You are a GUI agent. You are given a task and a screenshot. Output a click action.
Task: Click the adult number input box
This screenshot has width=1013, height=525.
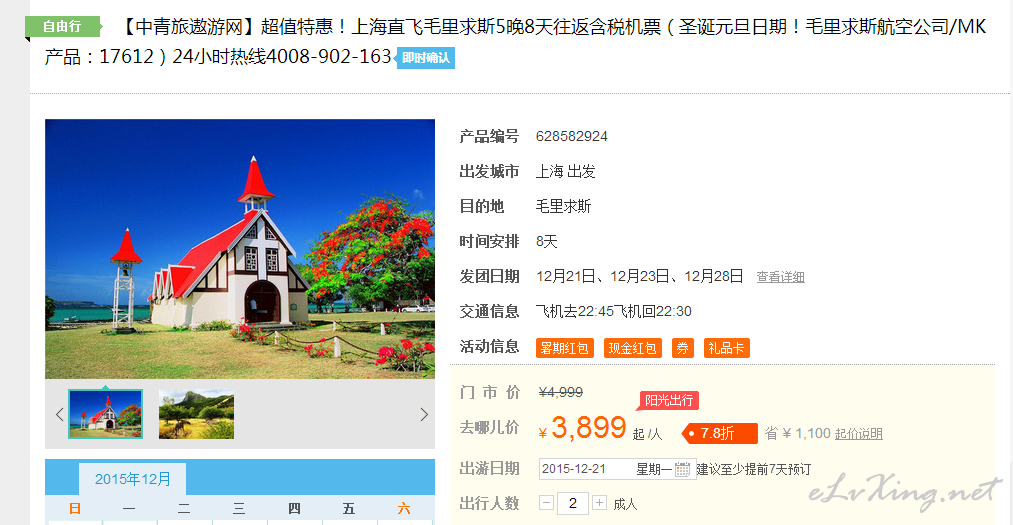coord(572,503)
